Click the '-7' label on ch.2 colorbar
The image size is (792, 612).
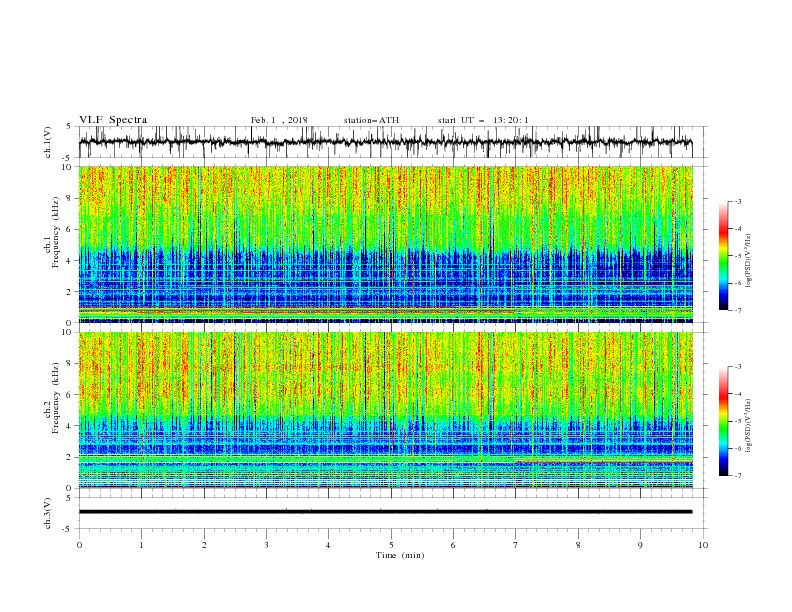click(738, 475)
